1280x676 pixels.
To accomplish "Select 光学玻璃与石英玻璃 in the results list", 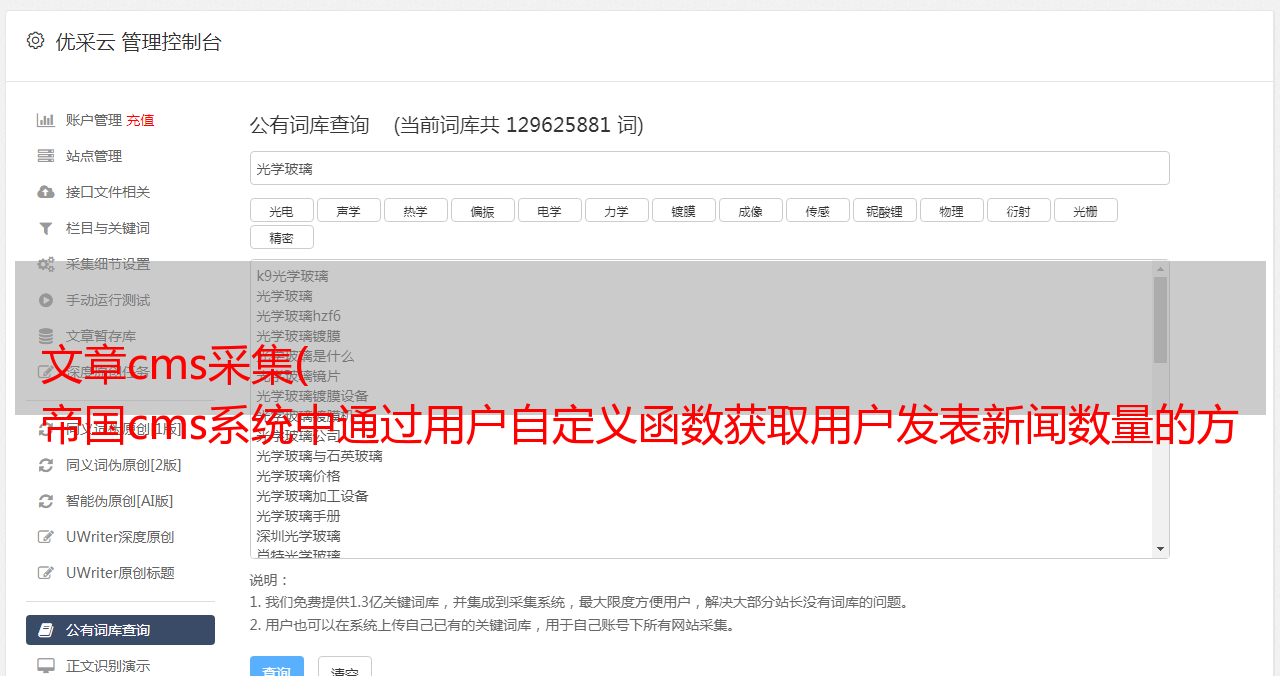I will (319, 456).
